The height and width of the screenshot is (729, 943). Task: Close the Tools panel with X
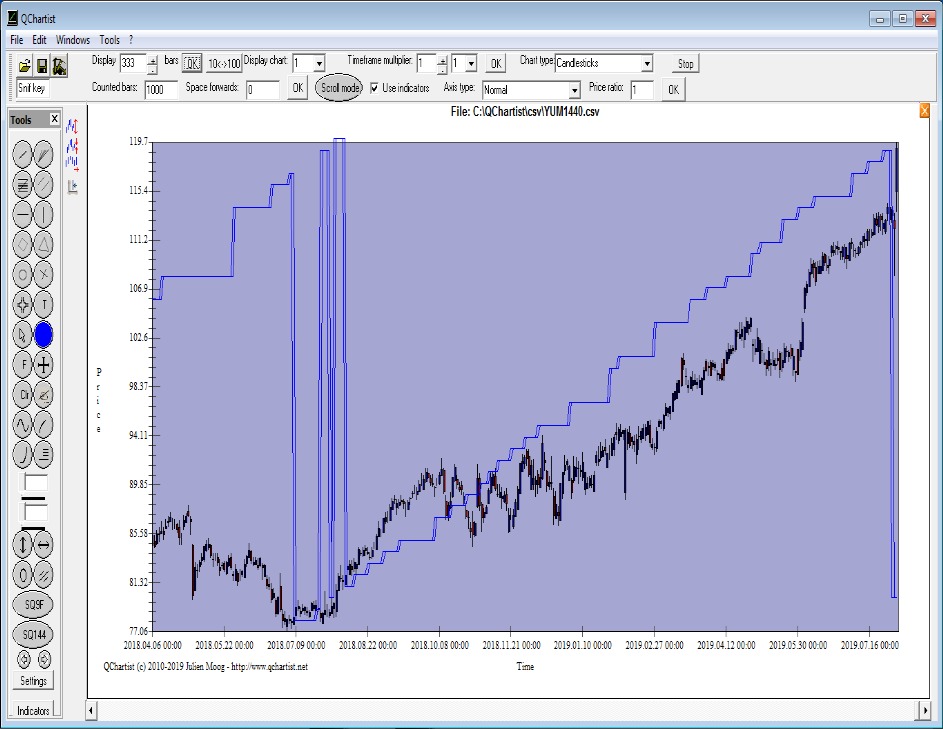coord(55,120)
